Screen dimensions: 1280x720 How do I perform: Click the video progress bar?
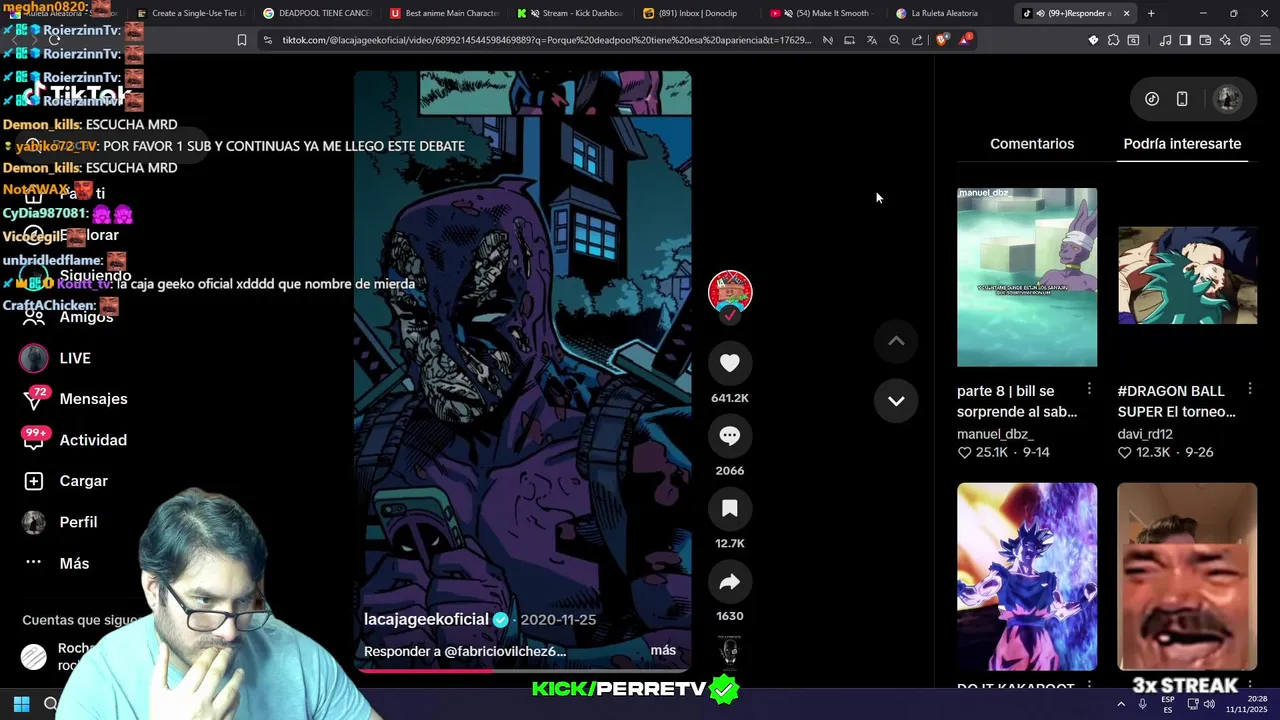522,670
